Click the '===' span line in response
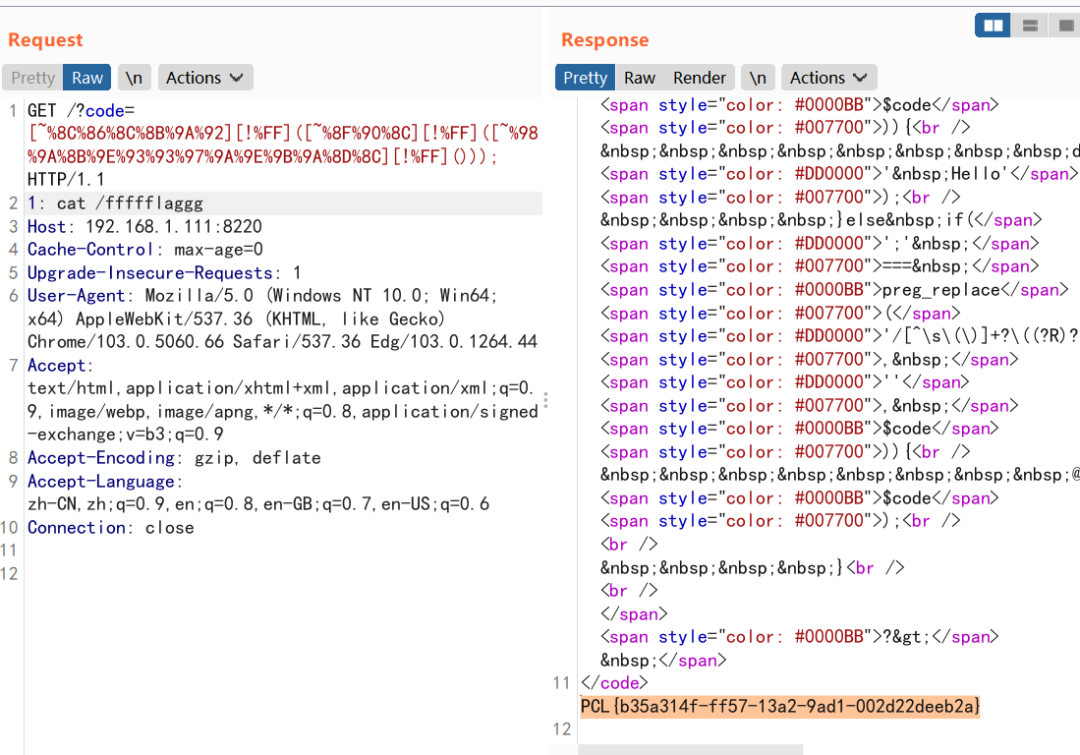 click(820, 267)
